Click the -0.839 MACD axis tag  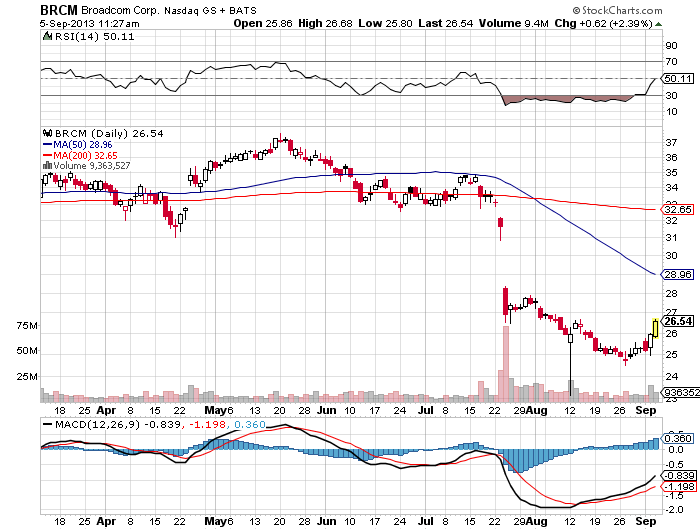(678, 476)
